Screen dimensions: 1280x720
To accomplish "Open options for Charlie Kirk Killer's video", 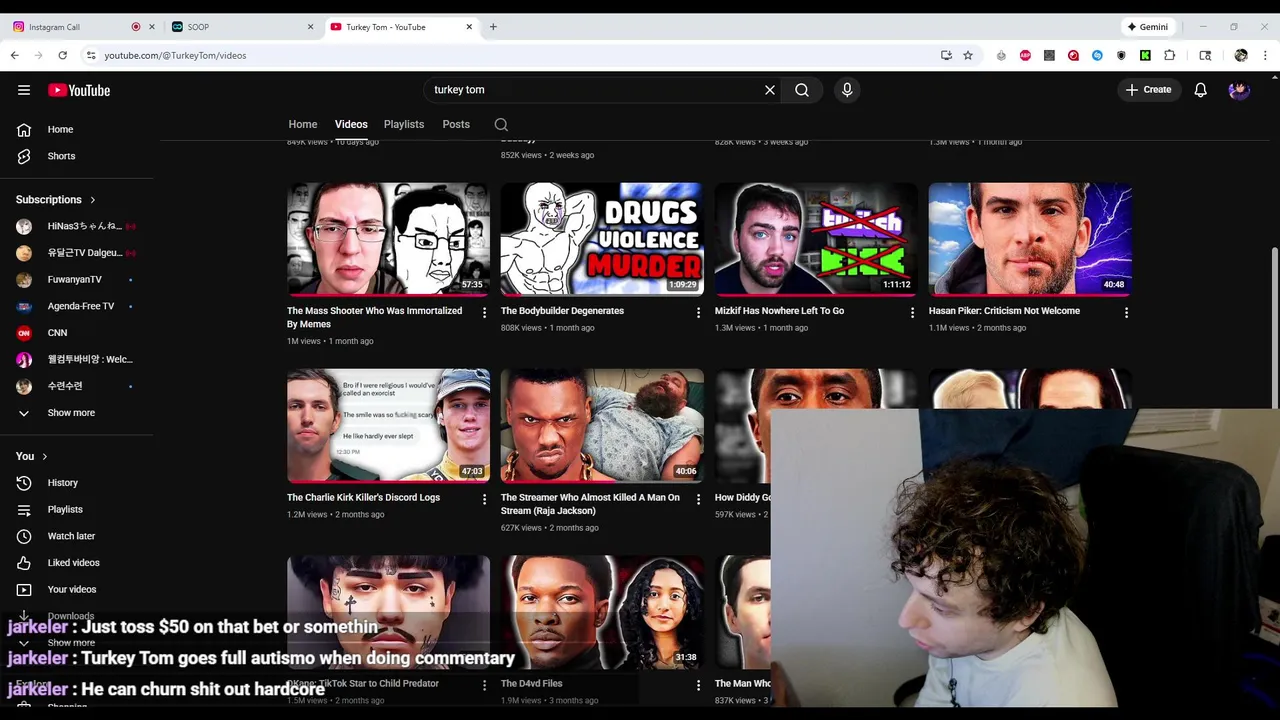I will tap(484, 499).
